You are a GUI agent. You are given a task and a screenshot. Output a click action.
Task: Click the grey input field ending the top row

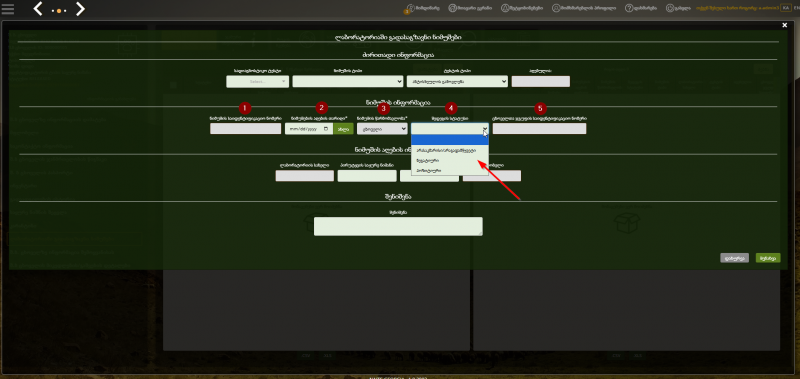click(541, 82)
